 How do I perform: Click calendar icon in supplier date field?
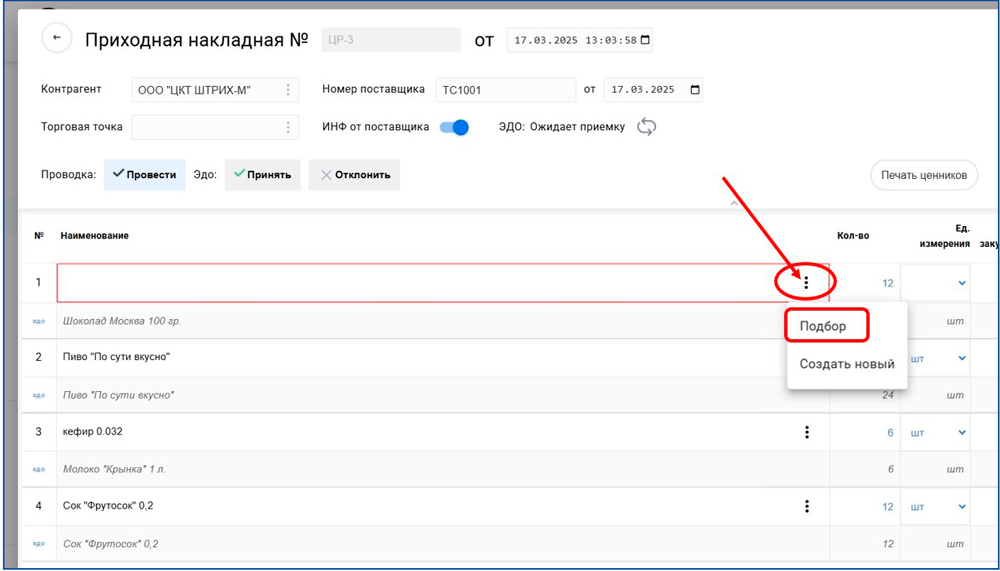tap(694, 90)
